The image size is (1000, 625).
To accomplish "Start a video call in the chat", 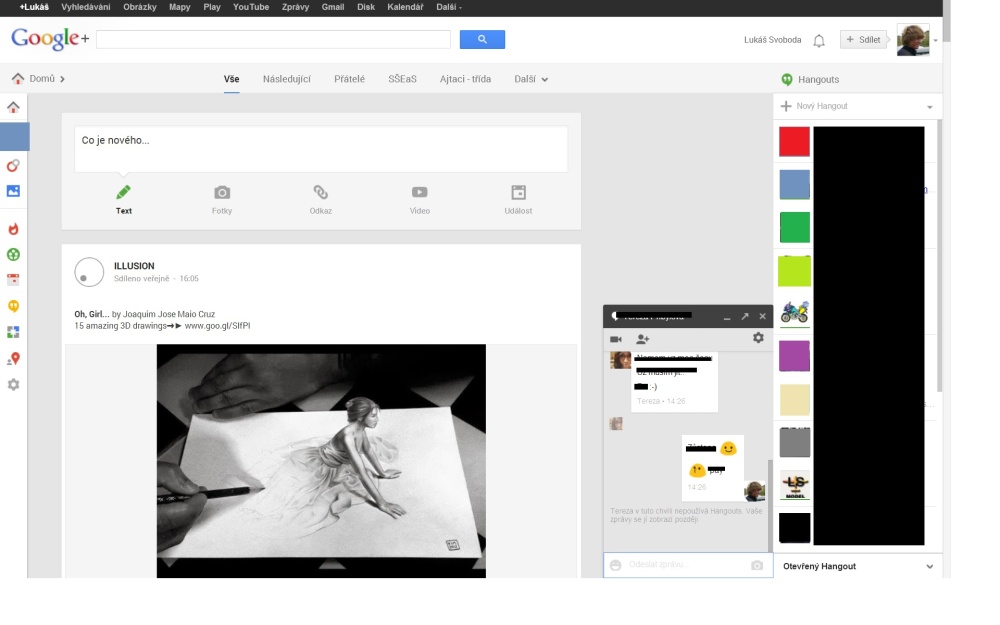I will [x=616, y=339].
